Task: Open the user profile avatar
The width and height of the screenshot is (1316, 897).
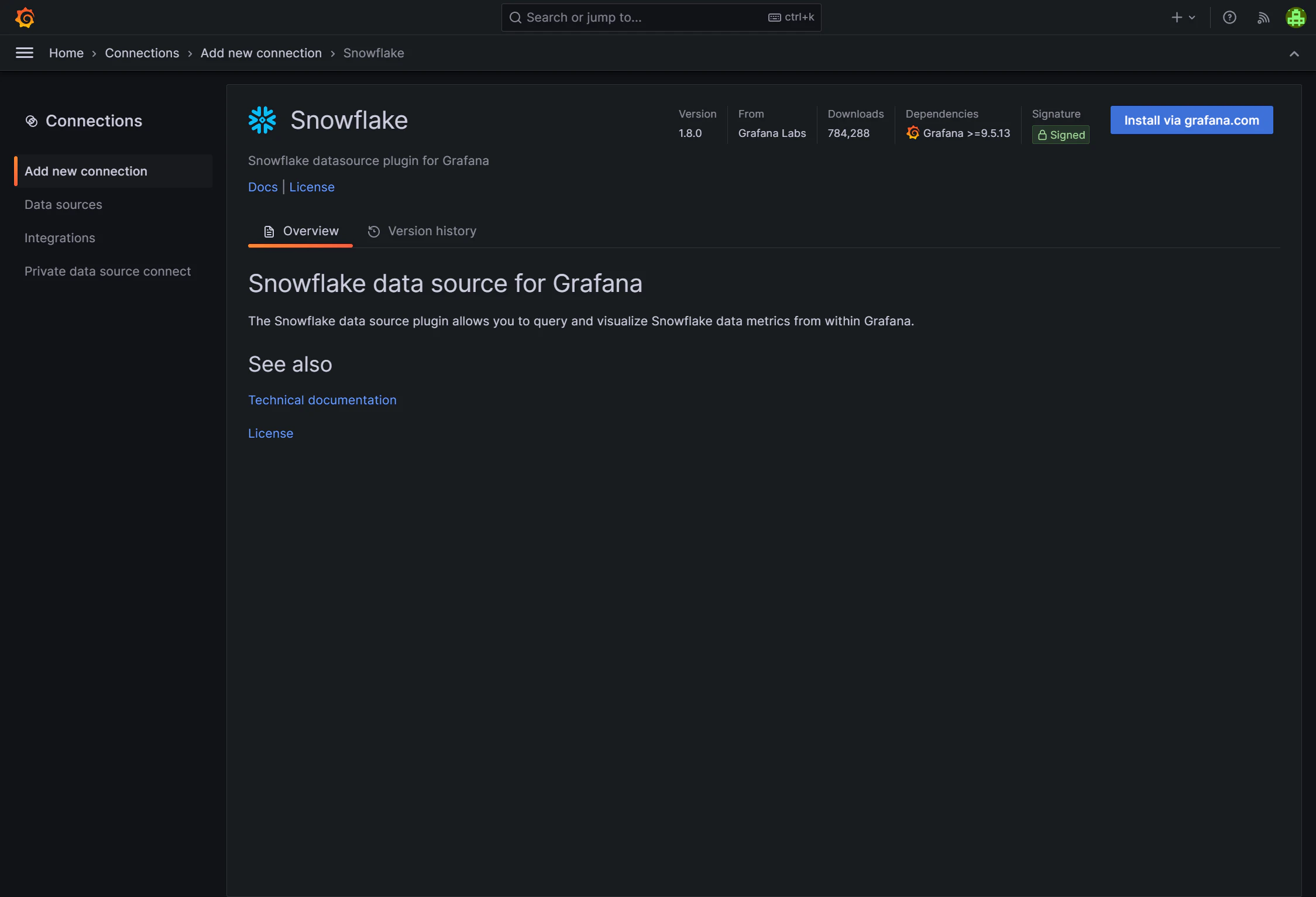Action: coord(1296,18)
